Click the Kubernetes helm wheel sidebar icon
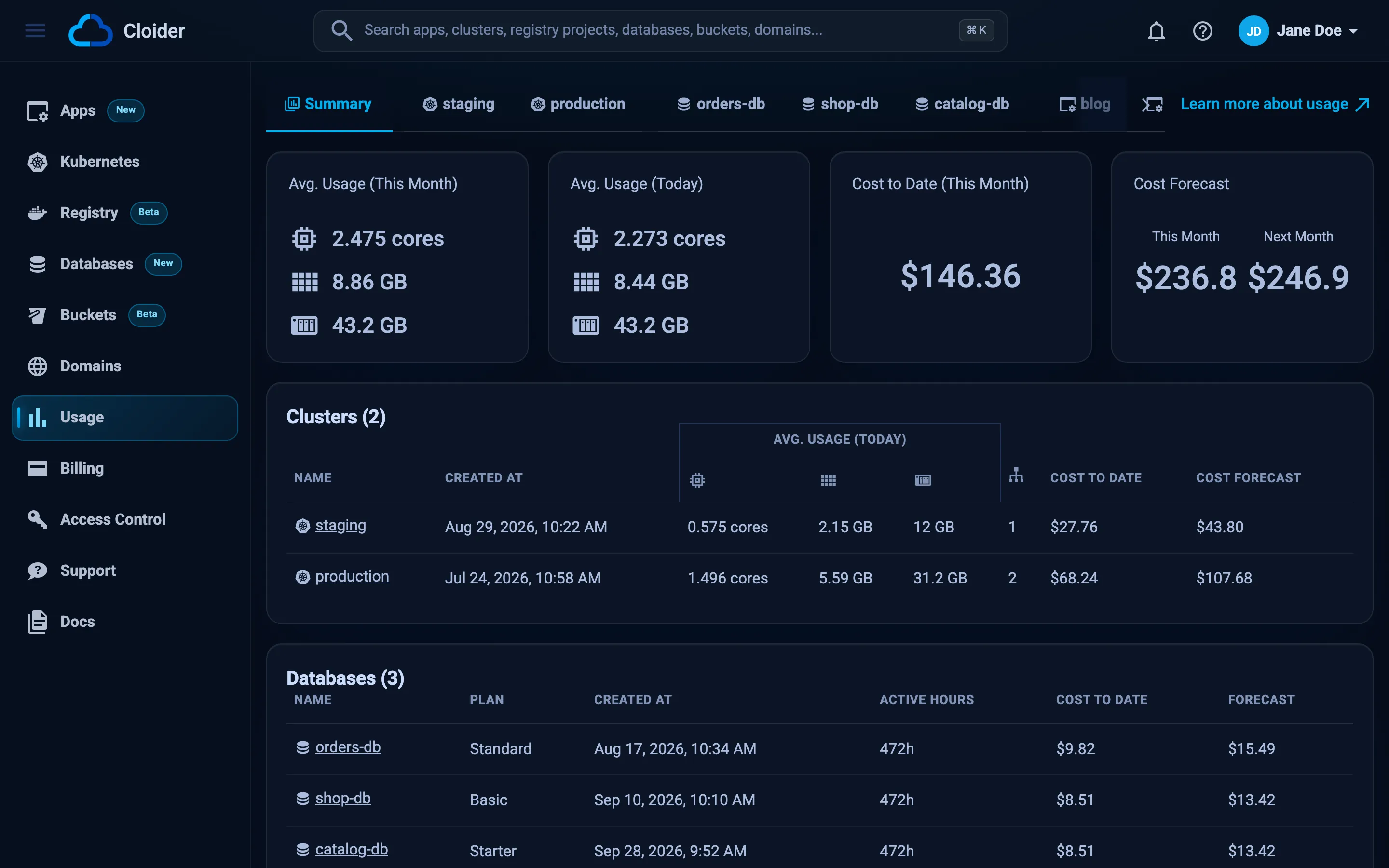1389x868 pixels. tap(37, 162)
